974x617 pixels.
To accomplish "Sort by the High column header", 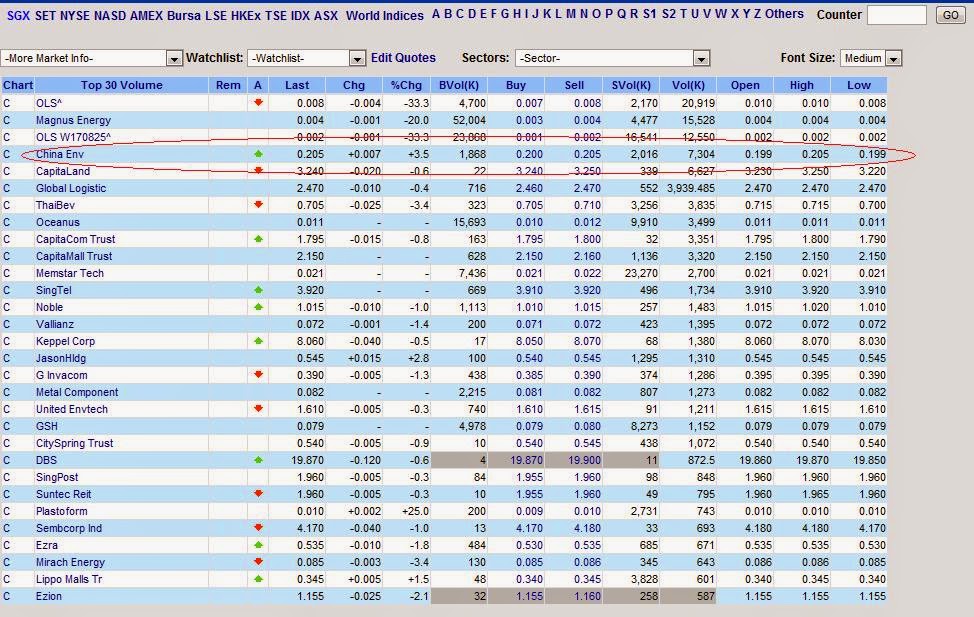I will click(801, 85).
